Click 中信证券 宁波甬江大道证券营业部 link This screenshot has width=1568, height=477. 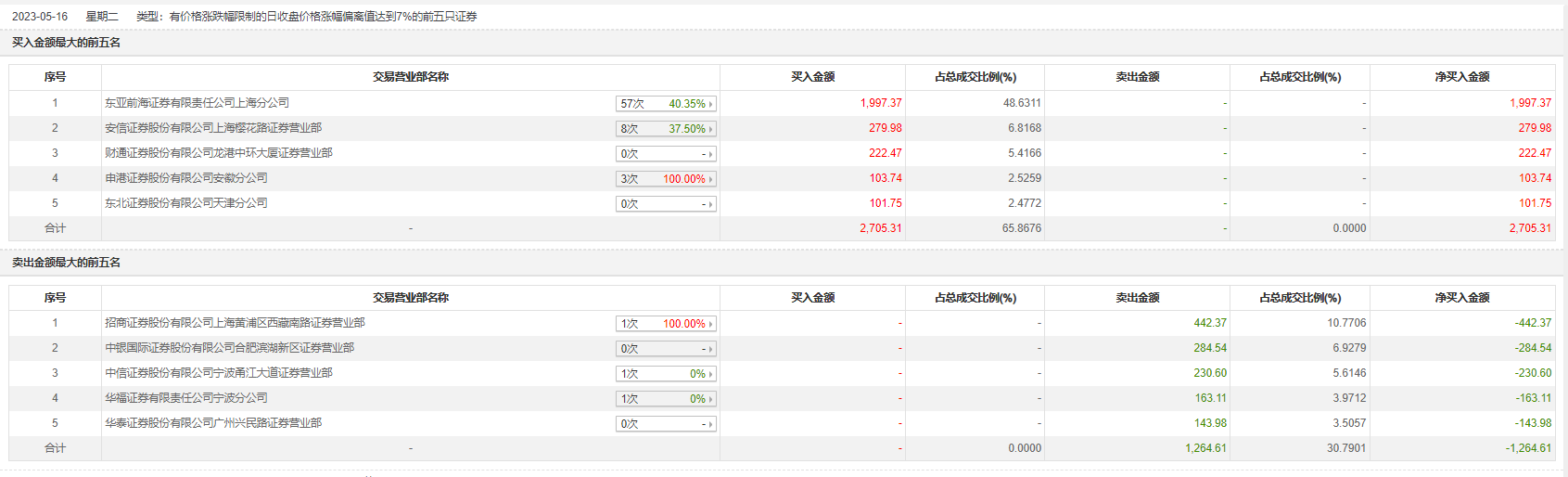(218, 373)
